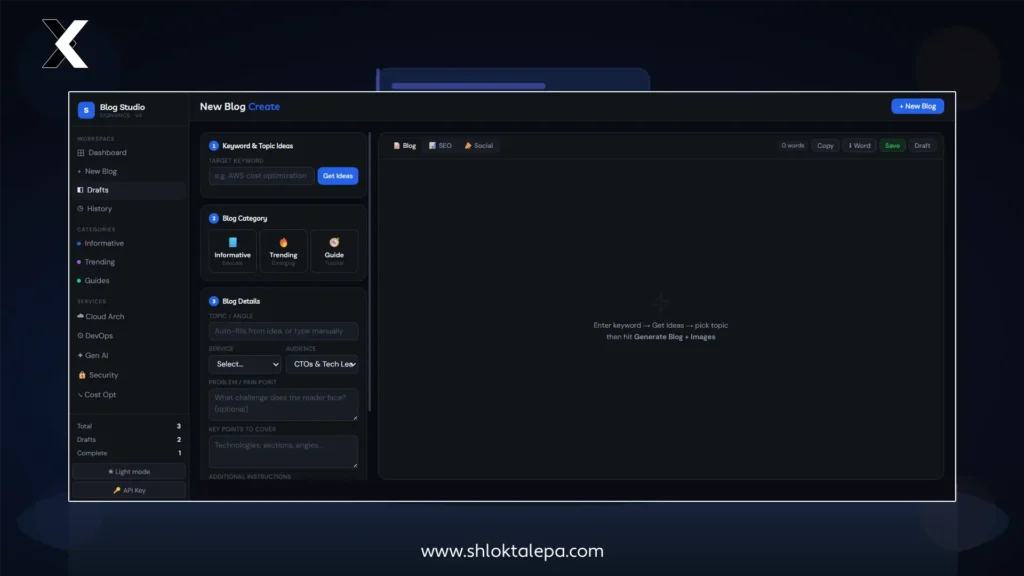The image size is (1024, 576).
Task: Open the Drafts sidebar item
Action: tap(128, 190)
